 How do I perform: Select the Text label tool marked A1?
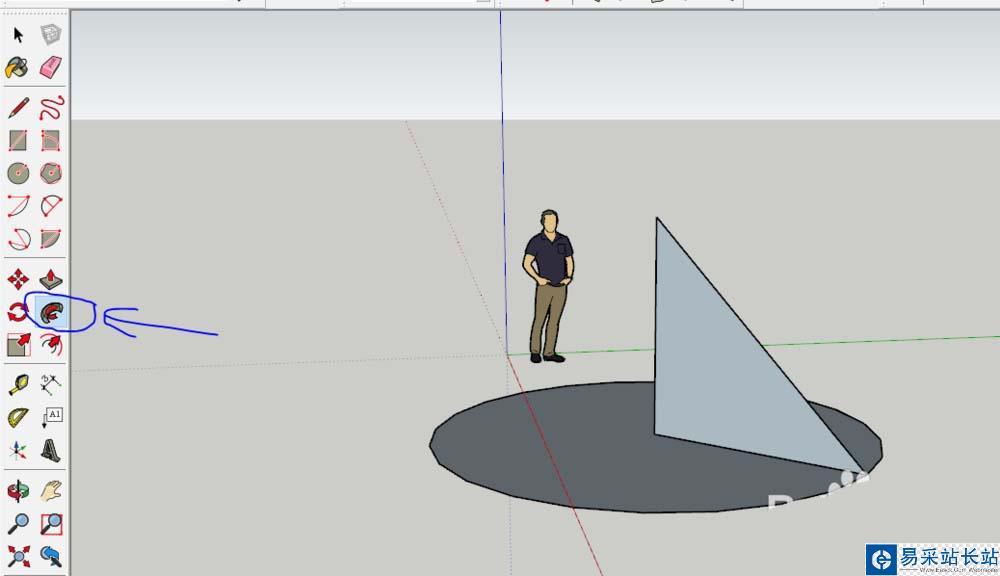(x=52, y=418)
